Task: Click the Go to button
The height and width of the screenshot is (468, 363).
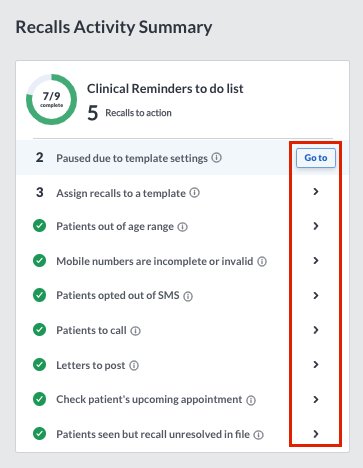Action: click(x=316, y=158)
